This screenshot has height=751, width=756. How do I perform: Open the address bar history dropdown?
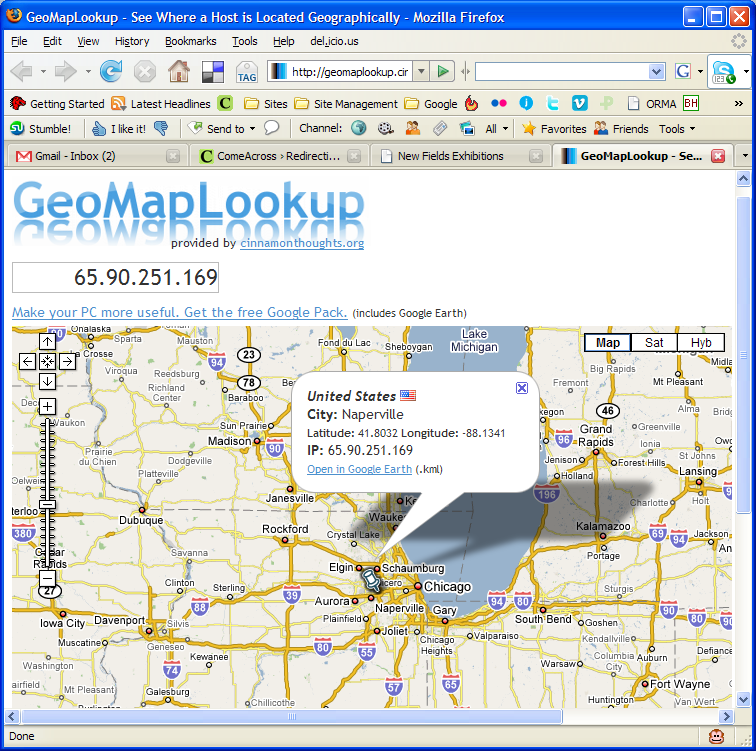(421, 71)
